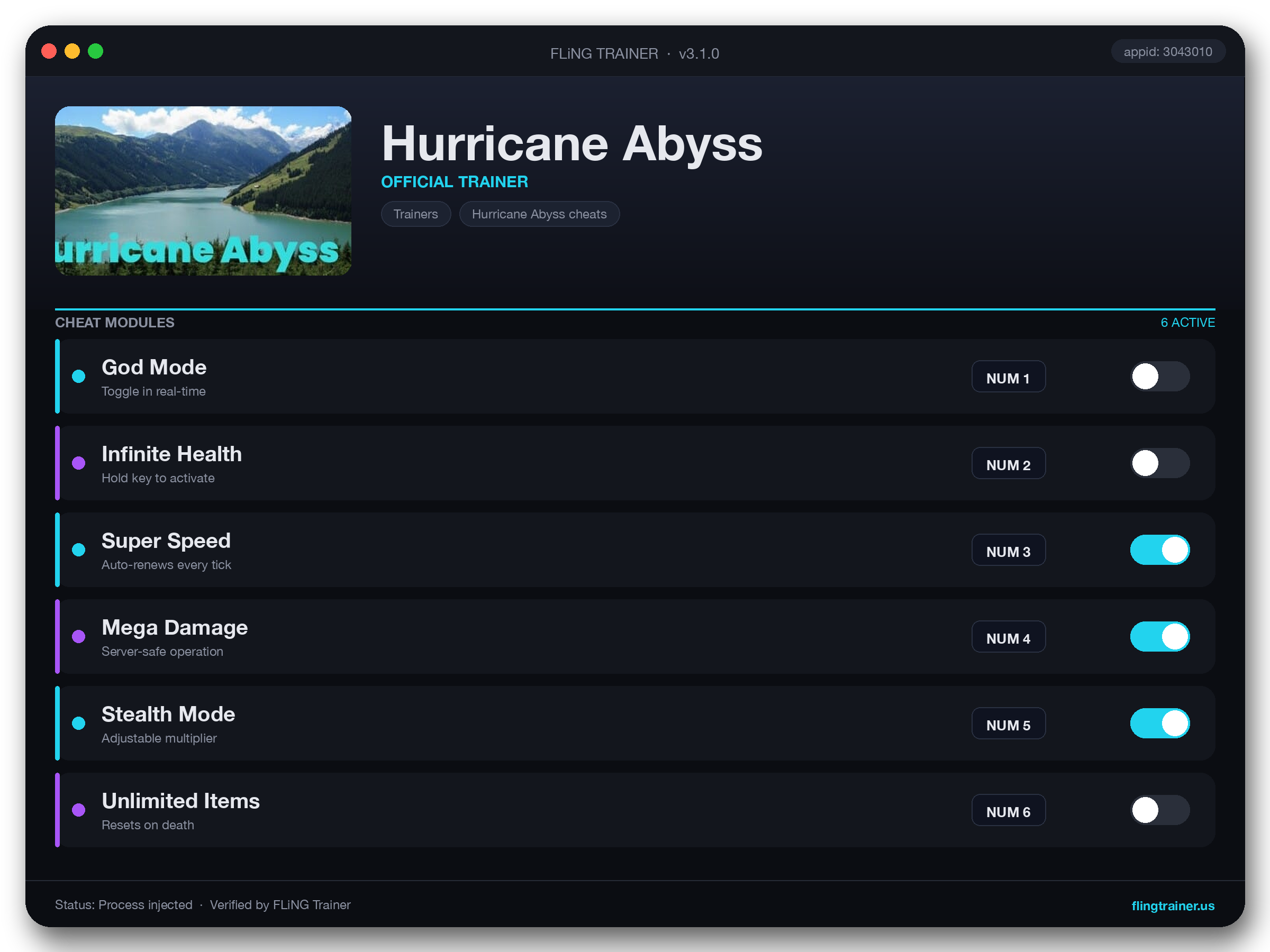Click the Unlimited Items status dot

click(79, 810)
